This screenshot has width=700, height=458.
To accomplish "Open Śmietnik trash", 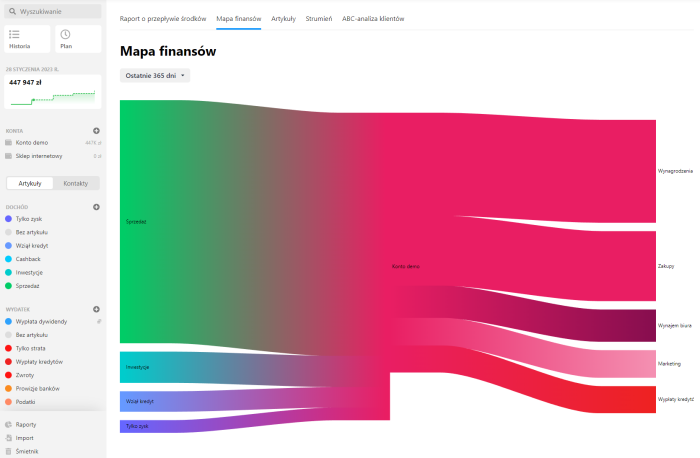I will click(x=27, y=450).
